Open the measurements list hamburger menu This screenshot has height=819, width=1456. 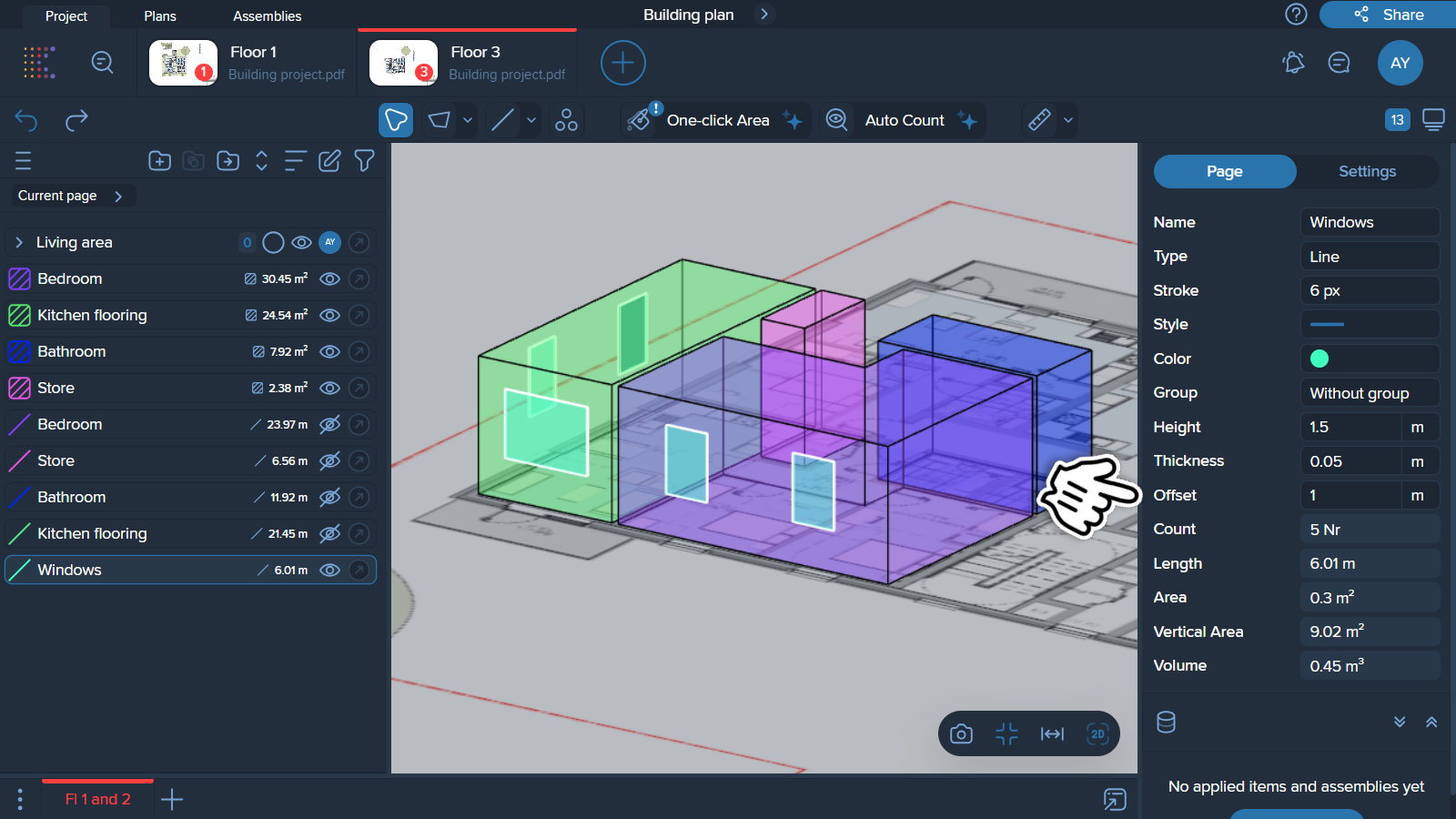pyautogui.click(x=24, y=161)
